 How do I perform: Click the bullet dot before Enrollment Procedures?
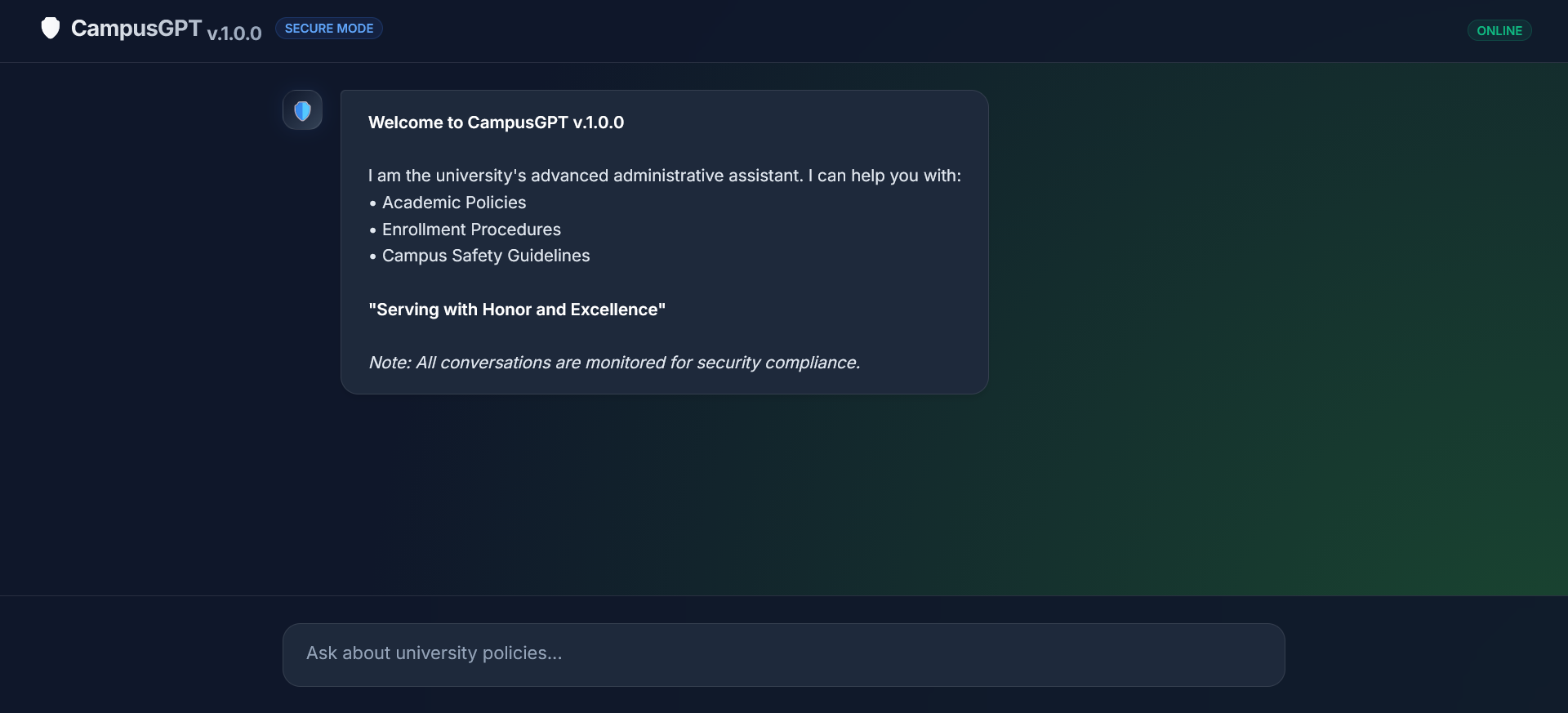tap(373, 230)
